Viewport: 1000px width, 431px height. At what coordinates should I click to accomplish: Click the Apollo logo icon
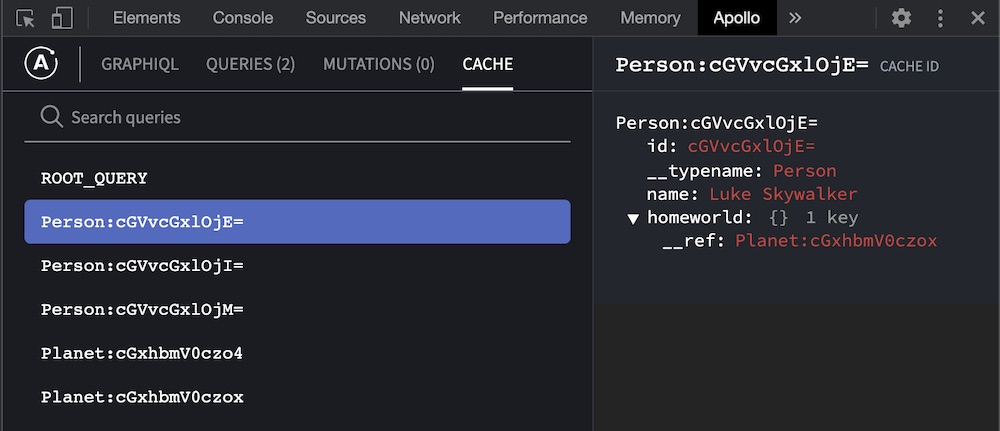pyautogui.click(x=41, y=64)
